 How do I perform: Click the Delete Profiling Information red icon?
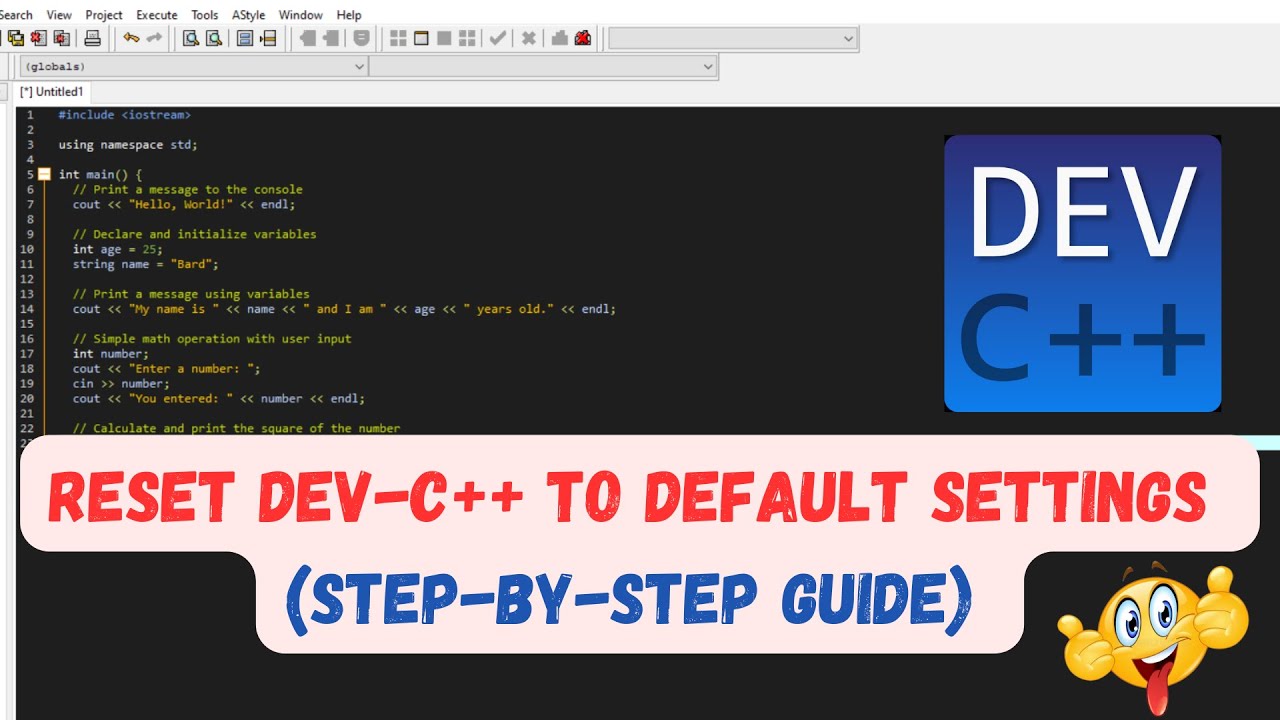583,38
